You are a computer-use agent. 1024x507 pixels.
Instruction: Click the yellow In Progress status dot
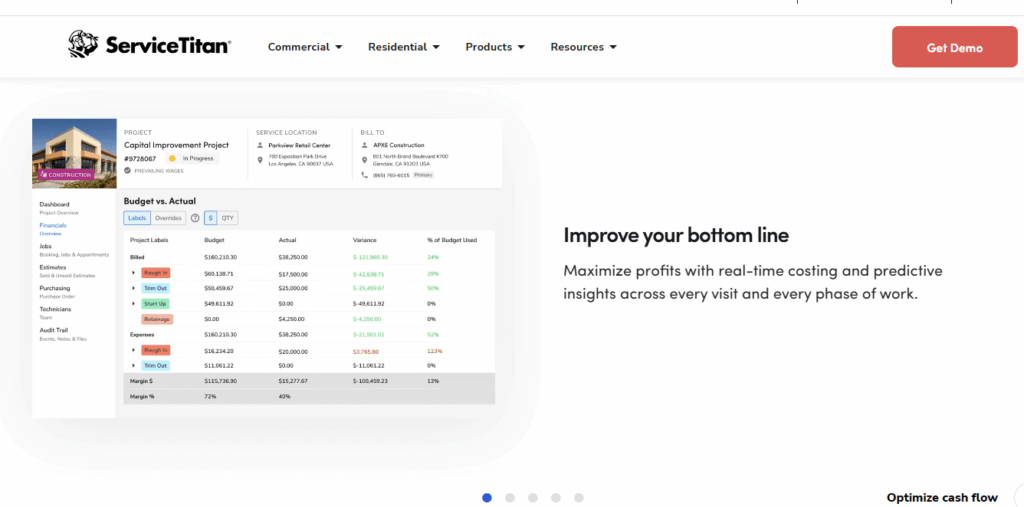pos(172,158)
